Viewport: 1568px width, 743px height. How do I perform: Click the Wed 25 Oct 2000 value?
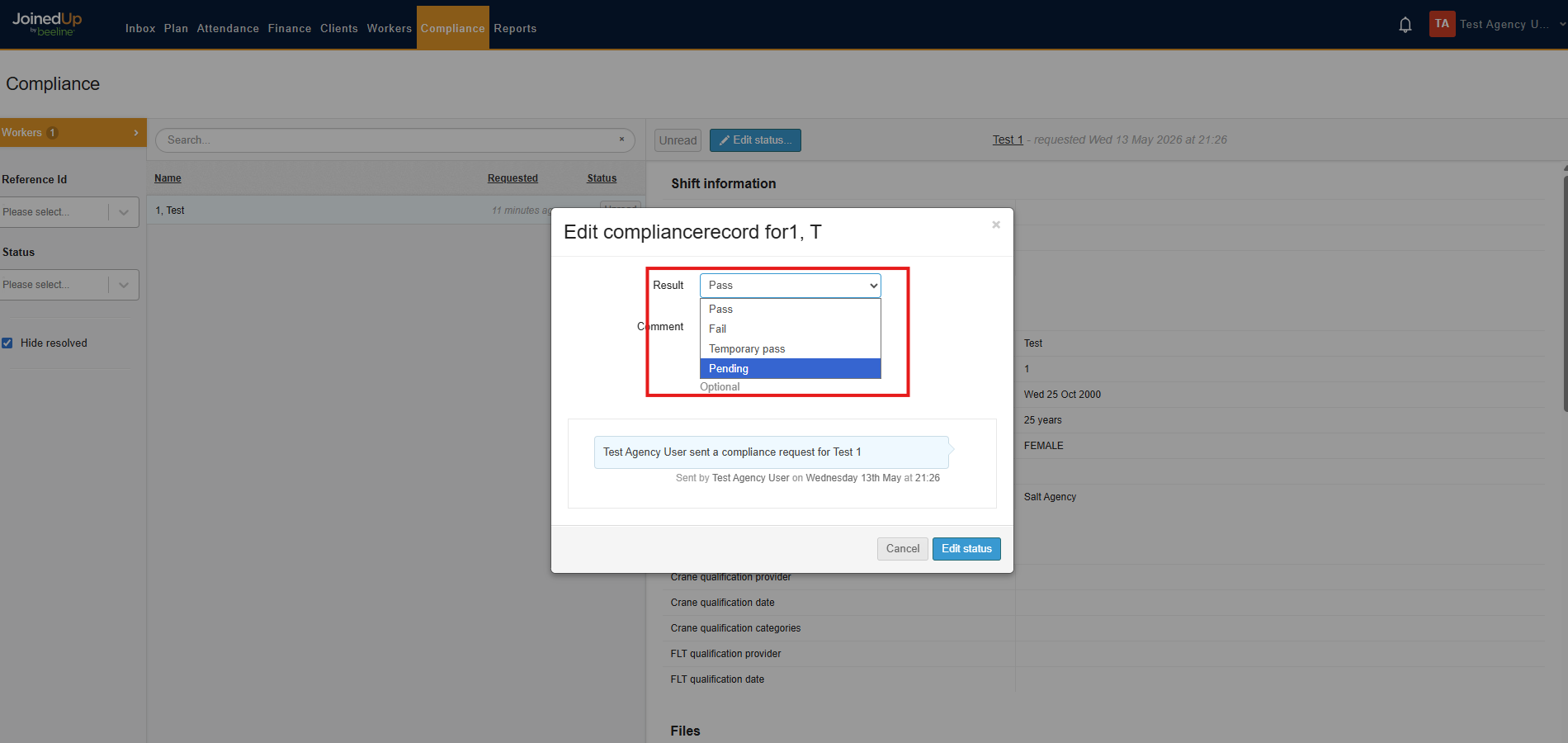pyautogui.click(x=1062, y=395)
